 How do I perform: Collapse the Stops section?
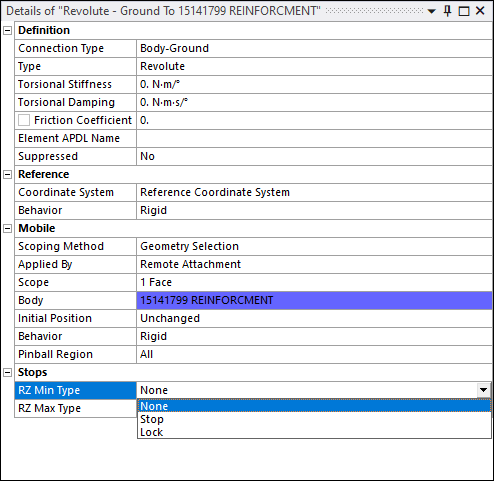[x=7, y=372]
